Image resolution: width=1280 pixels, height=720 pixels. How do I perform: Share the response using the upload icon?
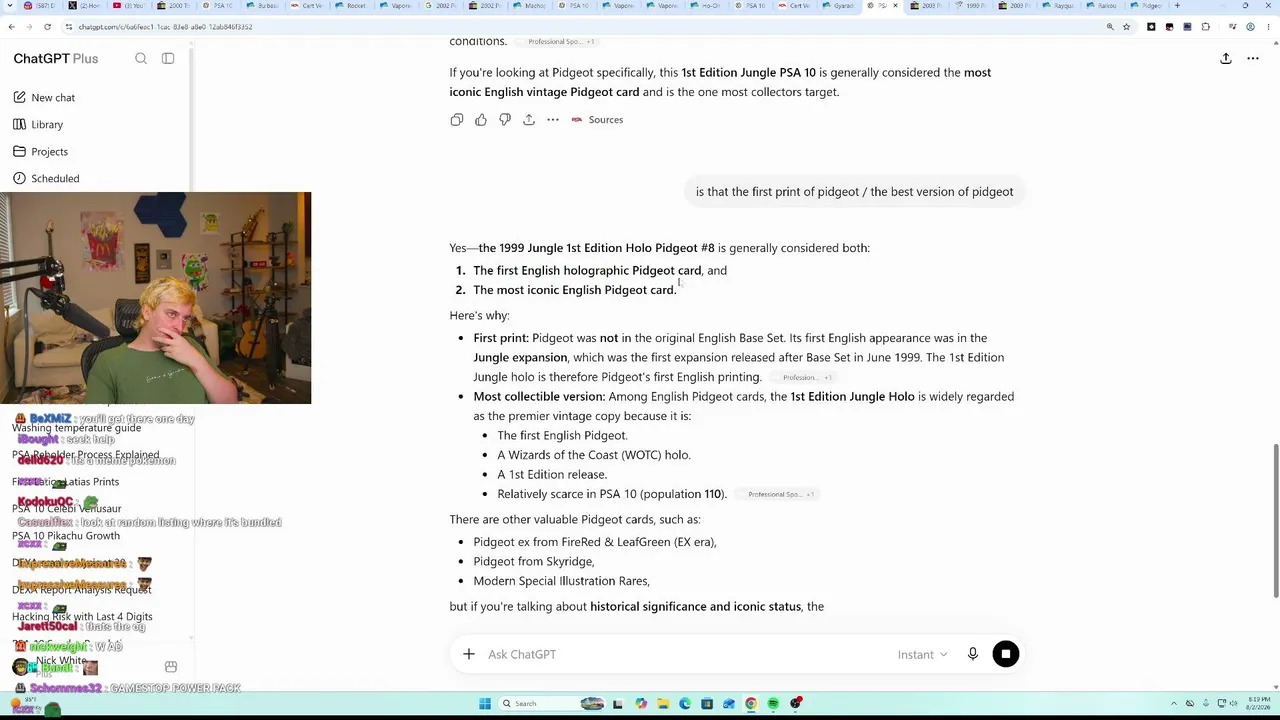[x=529, y=120]
